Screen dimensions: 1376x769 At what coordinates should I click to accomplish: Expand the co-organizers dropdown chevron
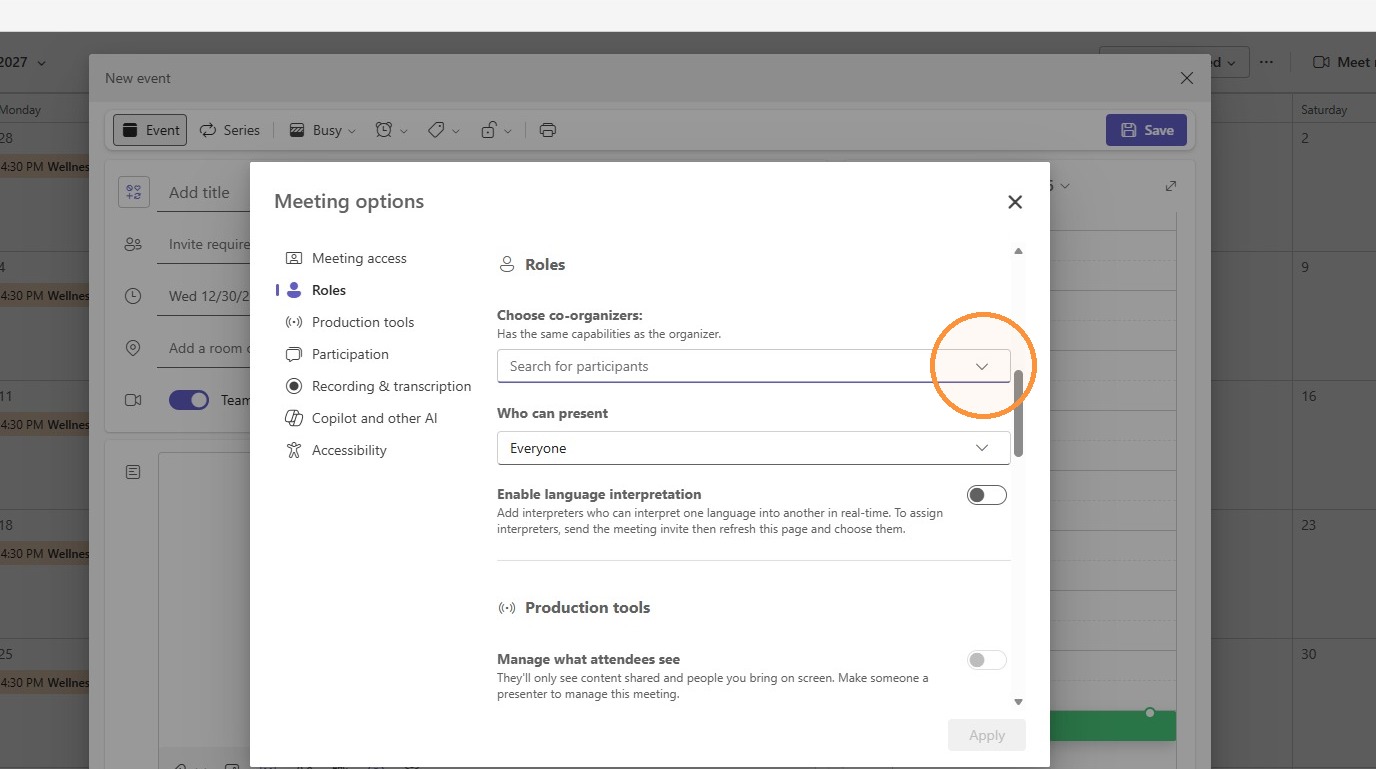(x=982, y=366)
